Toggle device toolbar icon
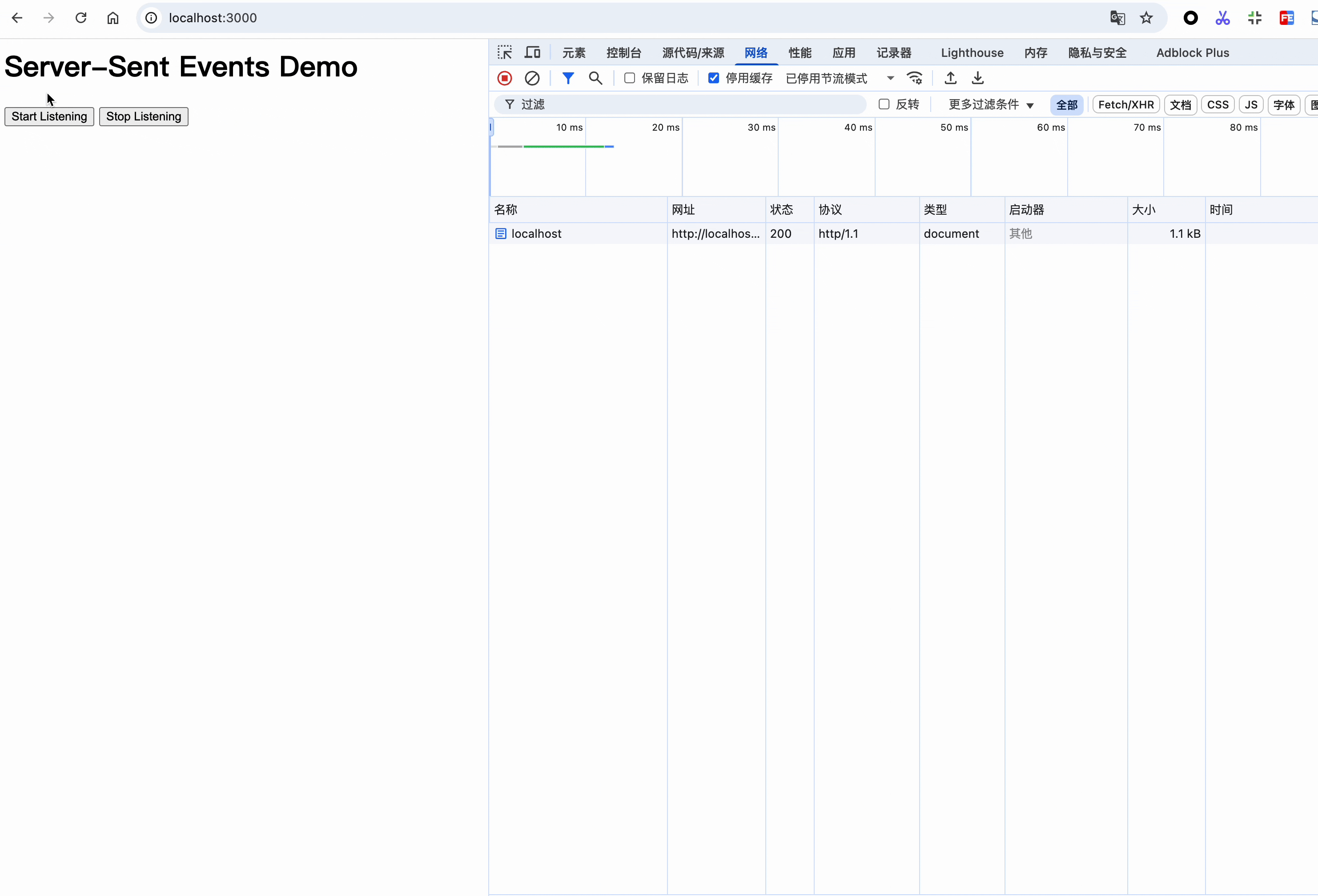The width and height of the screenshot is (1318, 896). tap(532, 53)
